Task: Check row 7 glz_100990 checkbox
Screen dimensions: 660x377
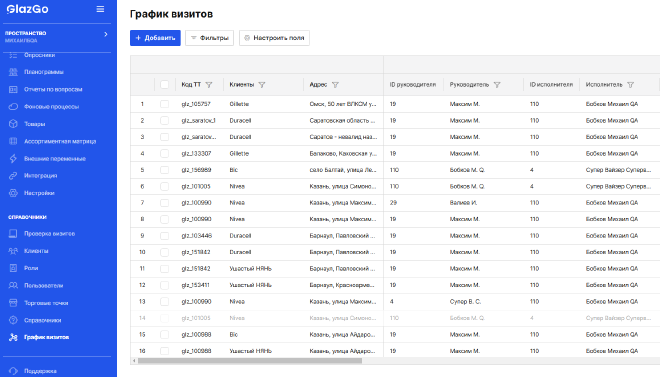Action: click(164, 203)
